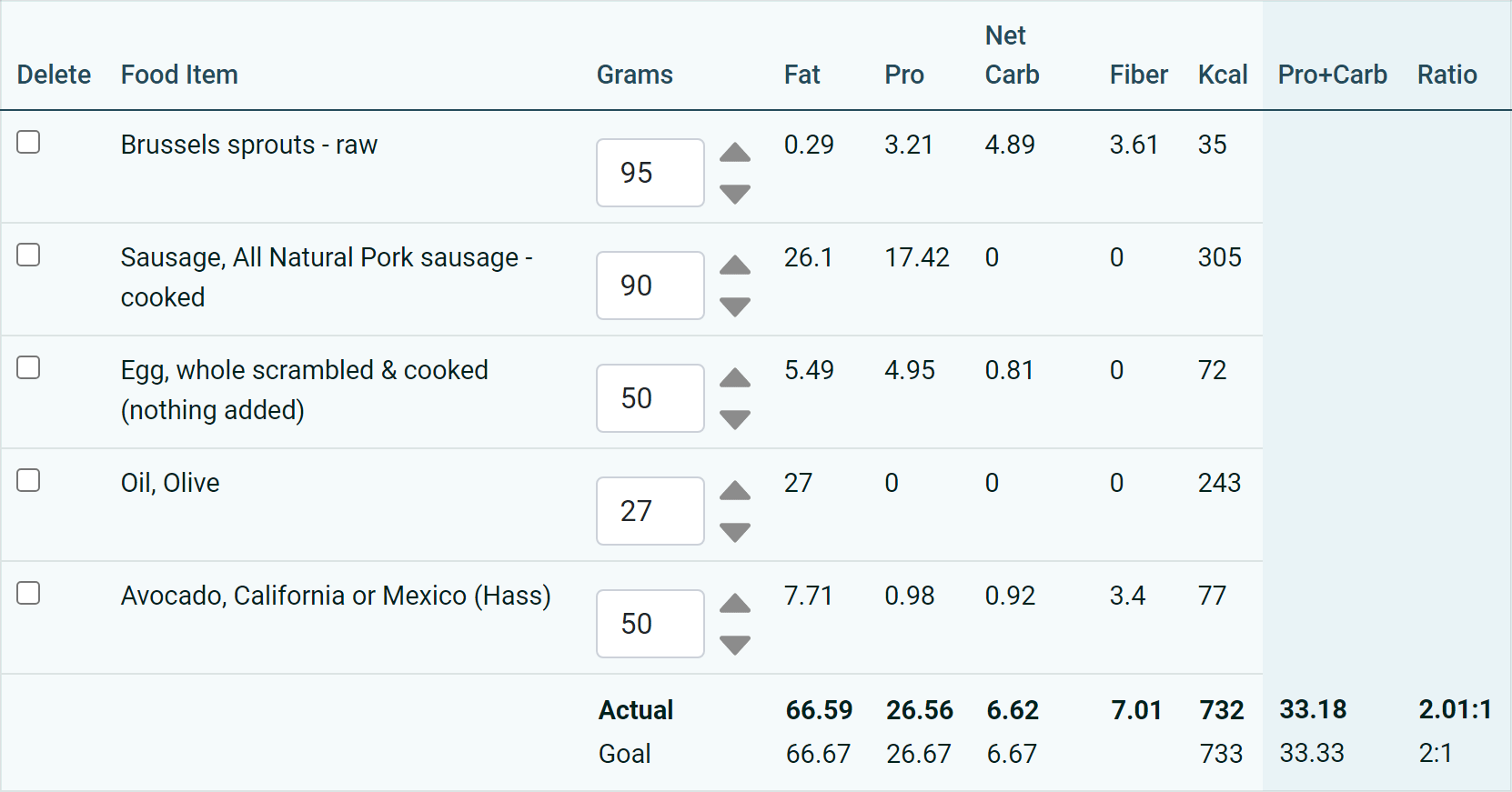The image size is (1512, 792).
Task: Click the Actual totals row label
Action: click(x=635, y=710)
